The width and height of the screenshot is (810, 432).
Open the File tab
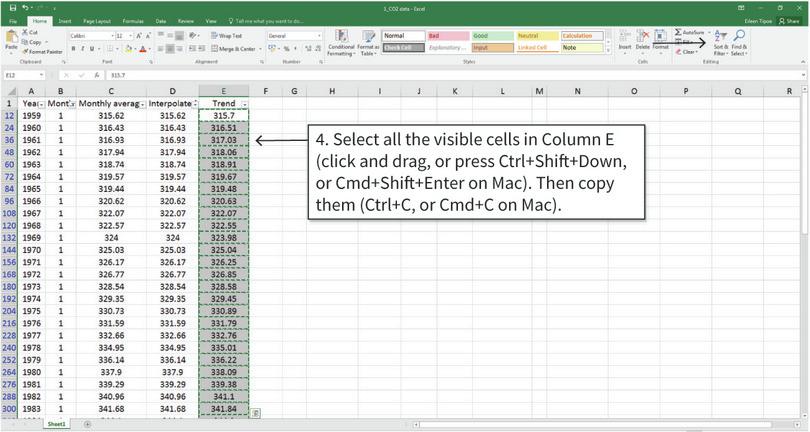[13, 21]
